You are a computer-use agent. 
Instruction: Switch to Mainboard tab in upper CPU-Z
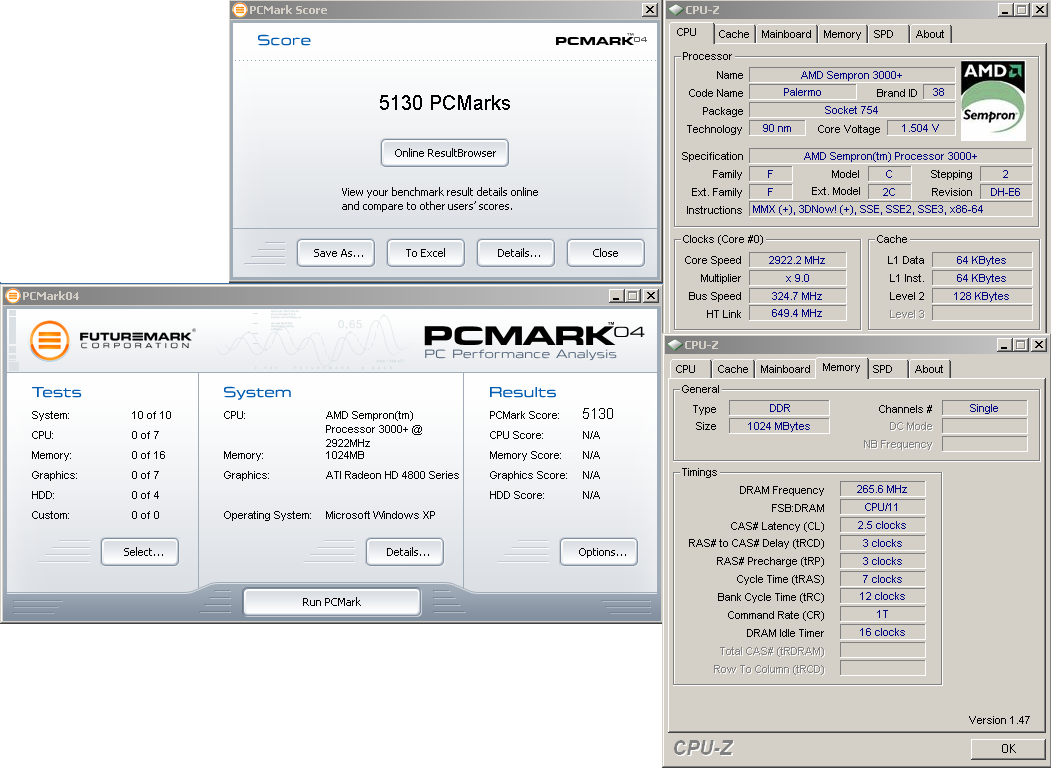point(786,34)
